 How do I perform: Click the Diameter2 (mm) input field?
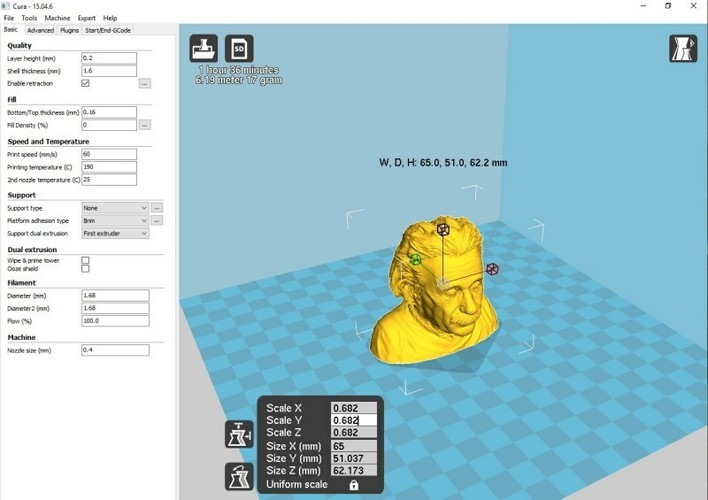click(115, 308)
